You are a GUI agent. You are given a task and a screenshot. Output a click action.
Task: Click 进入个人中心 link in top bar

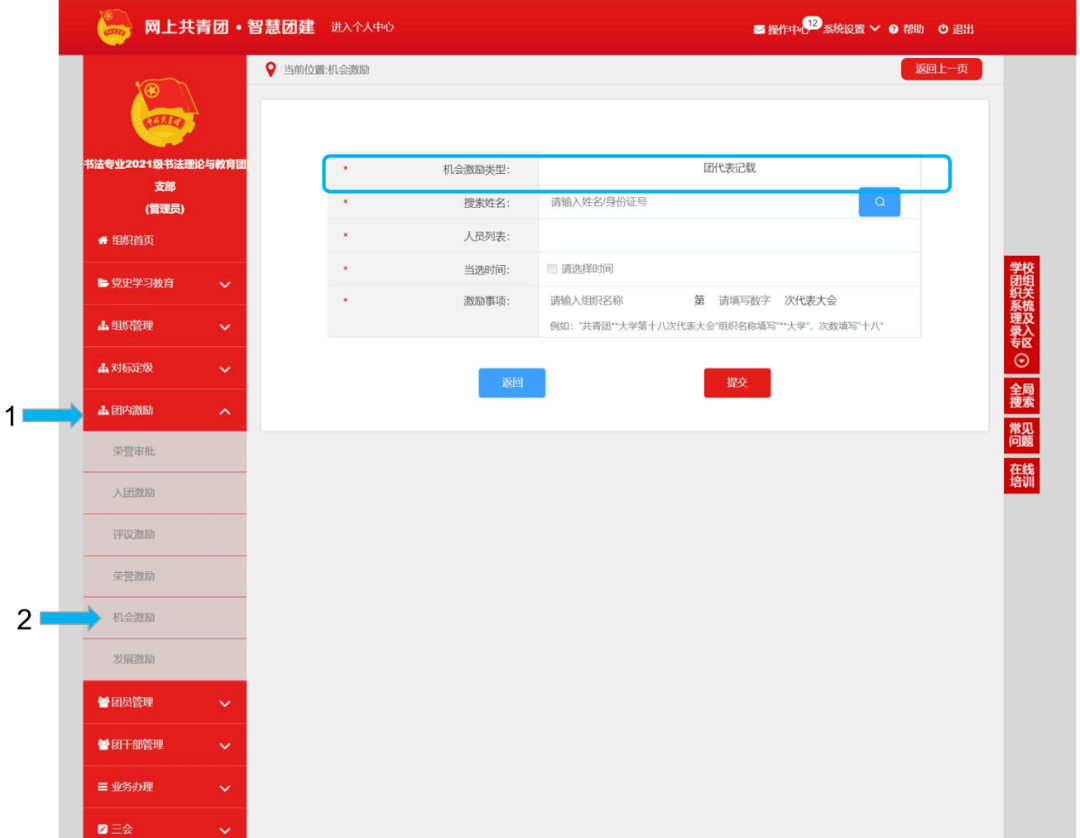click(x=360, y=29)
